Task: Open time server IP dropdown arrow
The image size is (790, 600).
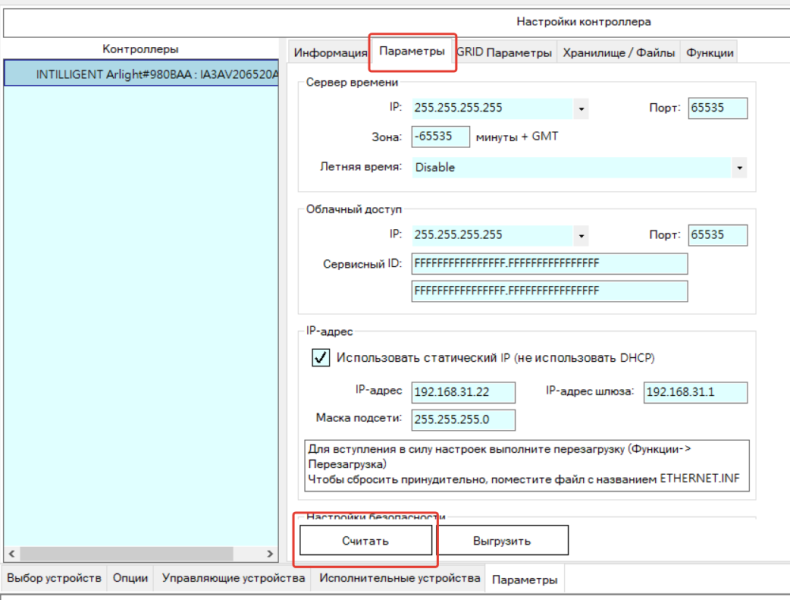Action: click(x=581, y=108)
